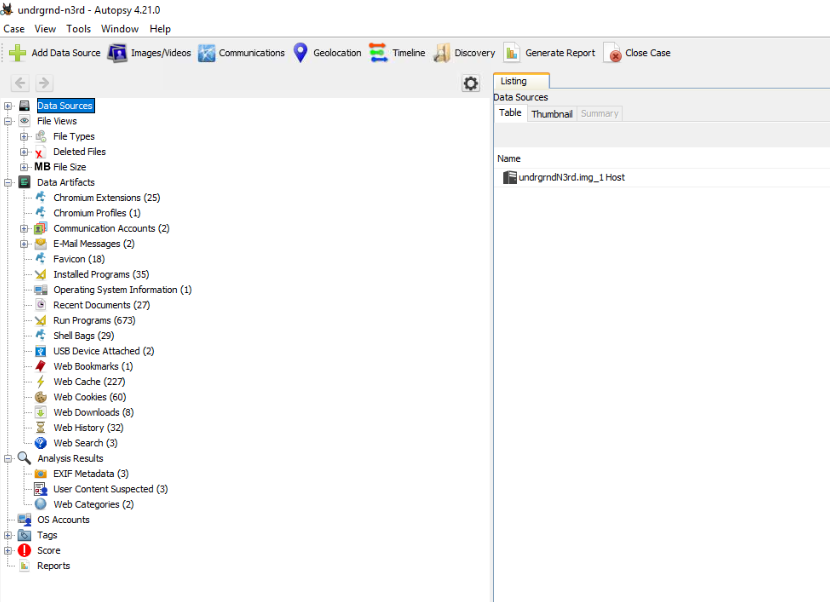
Task: Select the Data Sources tree label
Action: (x=66, y=106)
